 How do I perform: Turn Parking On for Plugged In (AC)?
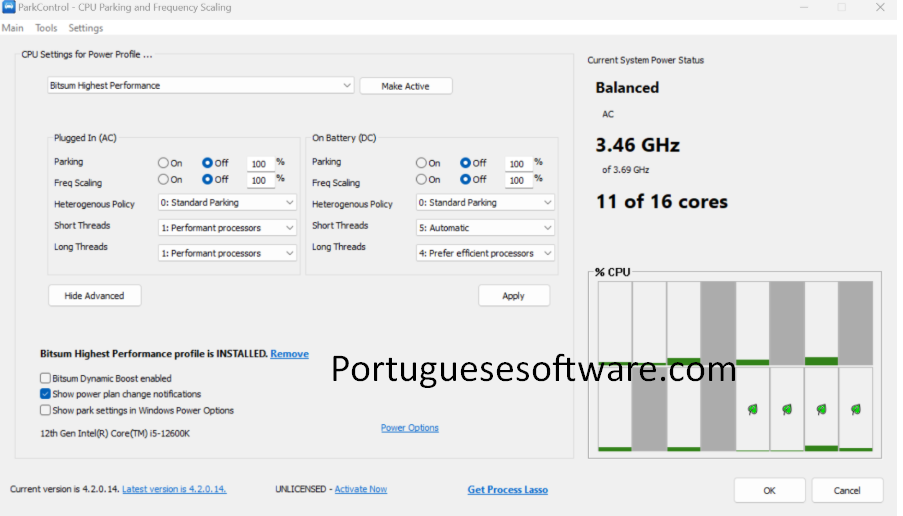164,163
